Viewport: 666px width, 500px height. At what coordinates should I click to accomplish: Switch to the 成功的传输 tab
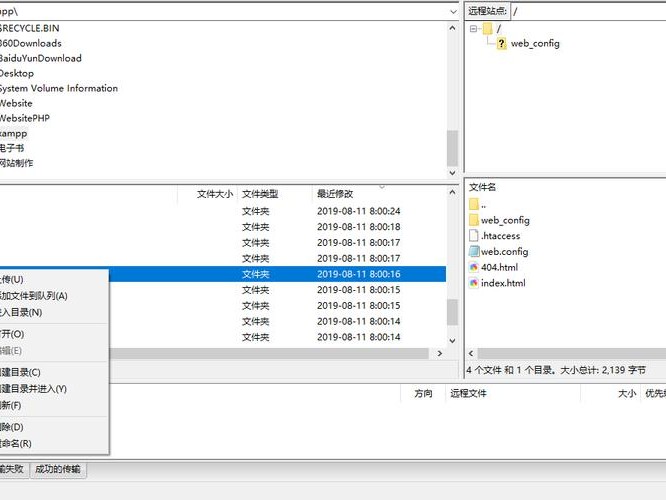[x=58, y=469]
